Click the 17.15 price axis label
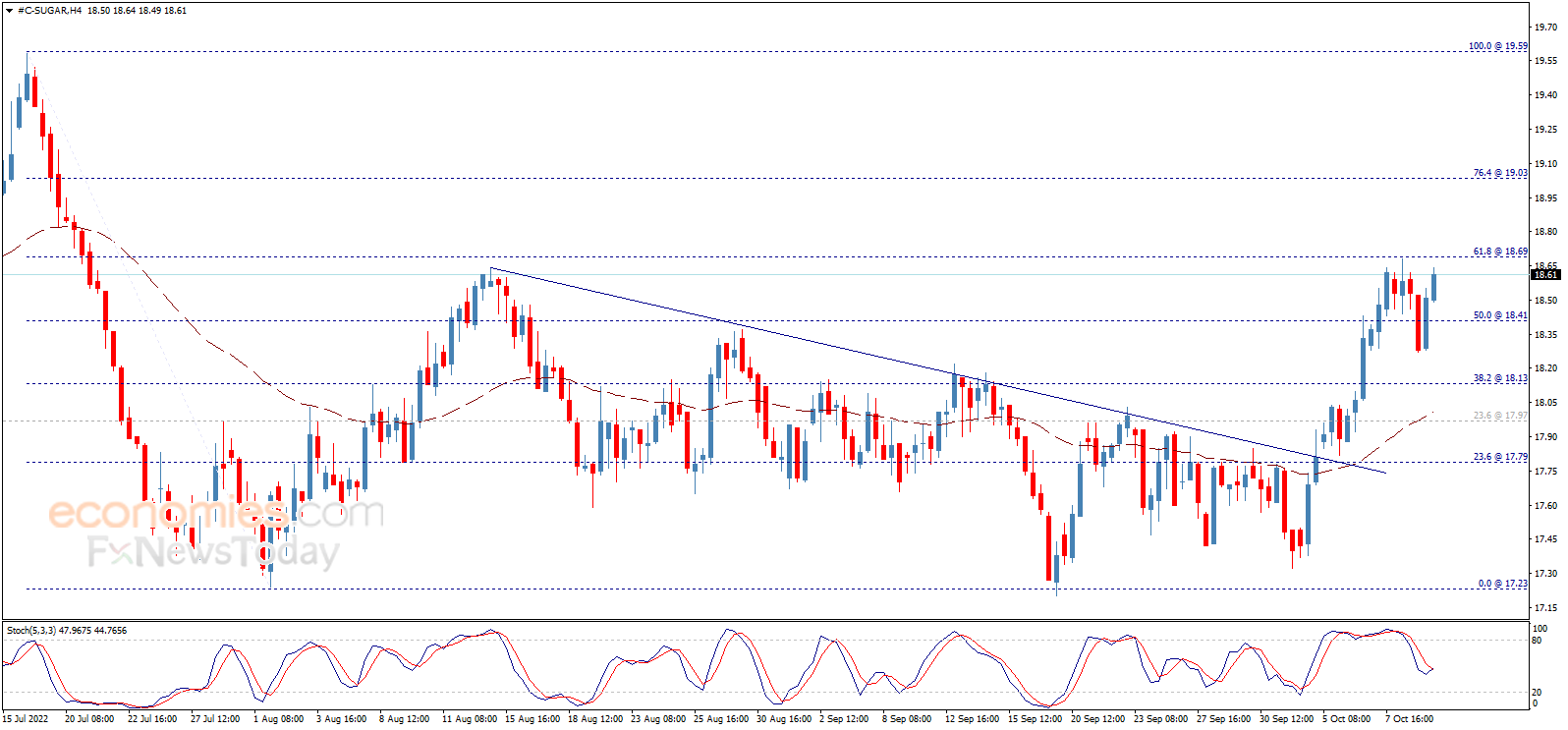Screen dimensions: 1568x730 1545,608
